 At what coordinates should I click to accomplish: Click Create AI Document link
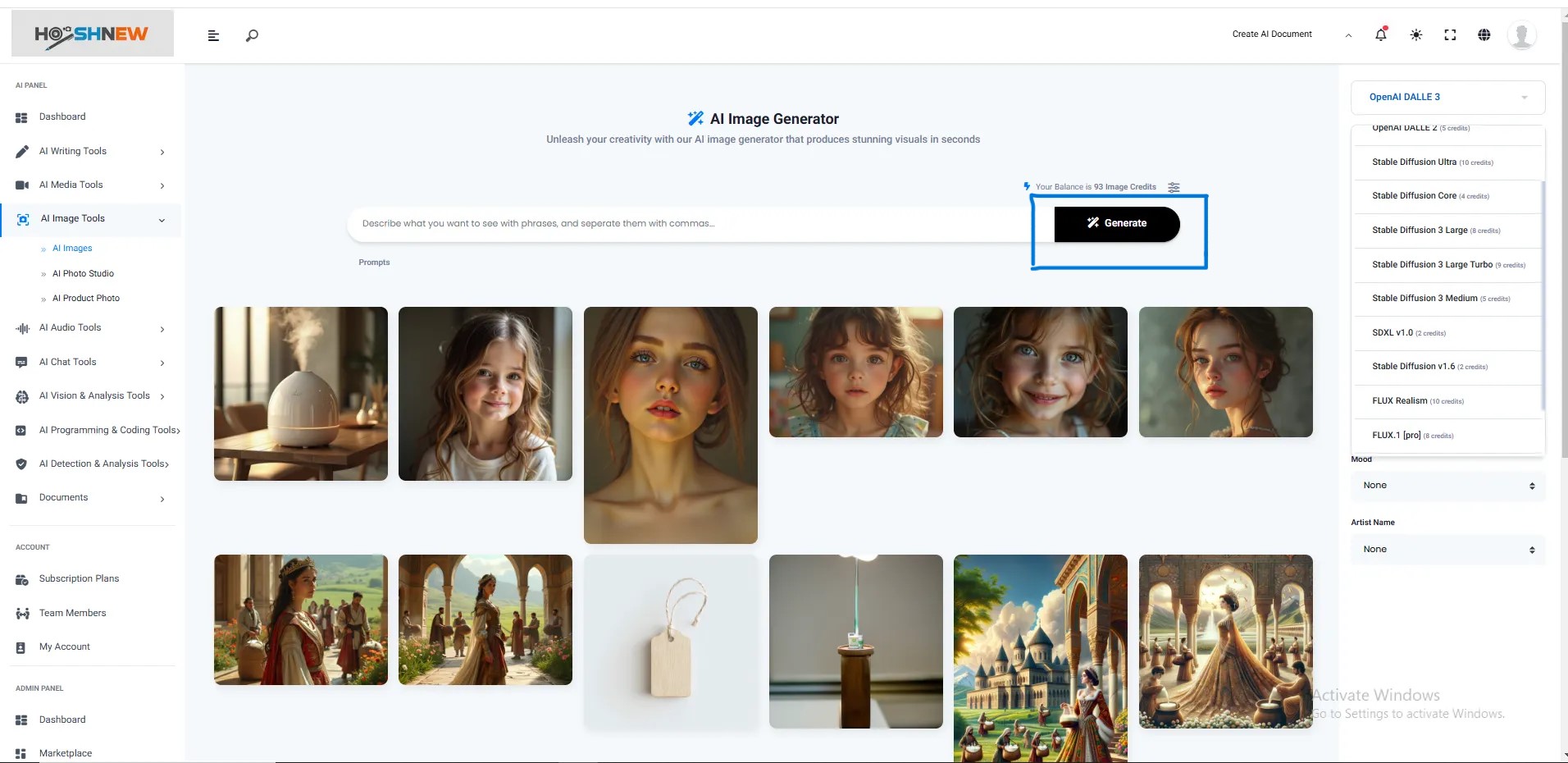click(x=1272, y=34)
